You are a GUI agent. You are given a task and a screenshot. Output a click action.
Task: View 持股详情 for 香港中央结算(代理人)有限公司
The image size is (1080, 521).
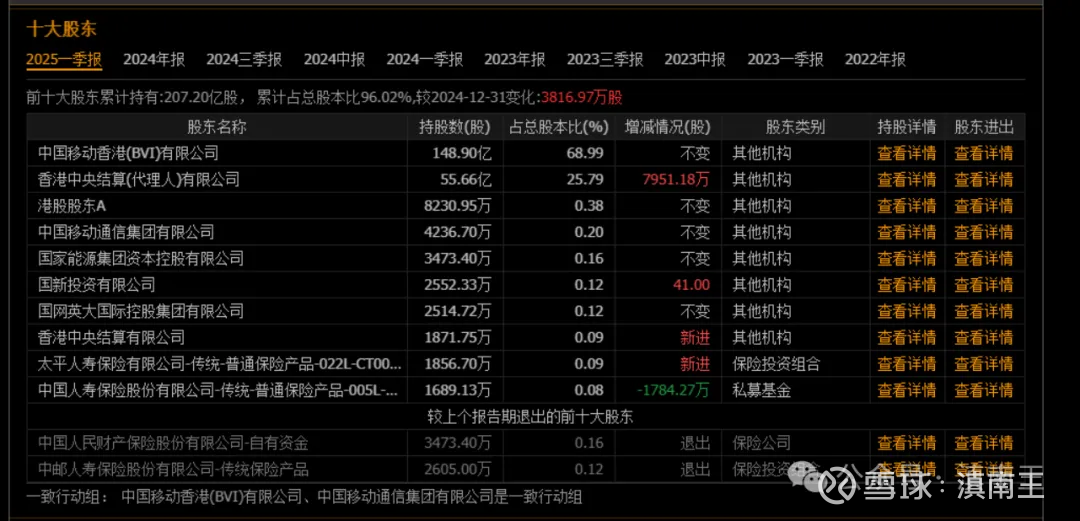point(906,180)
